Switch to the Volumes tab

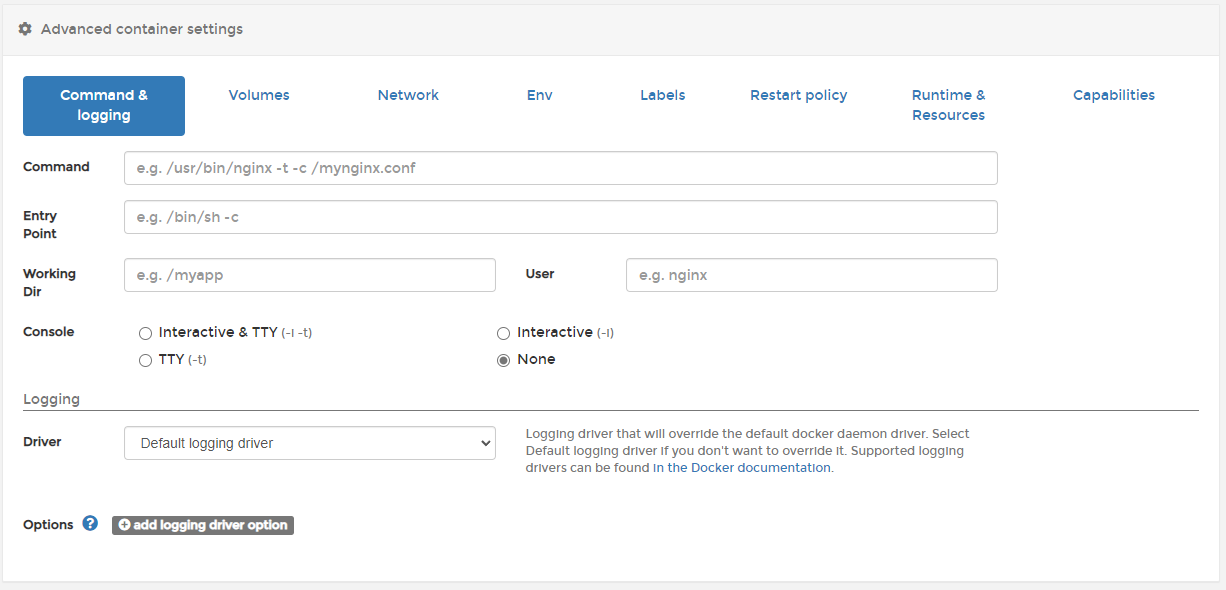pyautogui.click(x=259, y=95)
